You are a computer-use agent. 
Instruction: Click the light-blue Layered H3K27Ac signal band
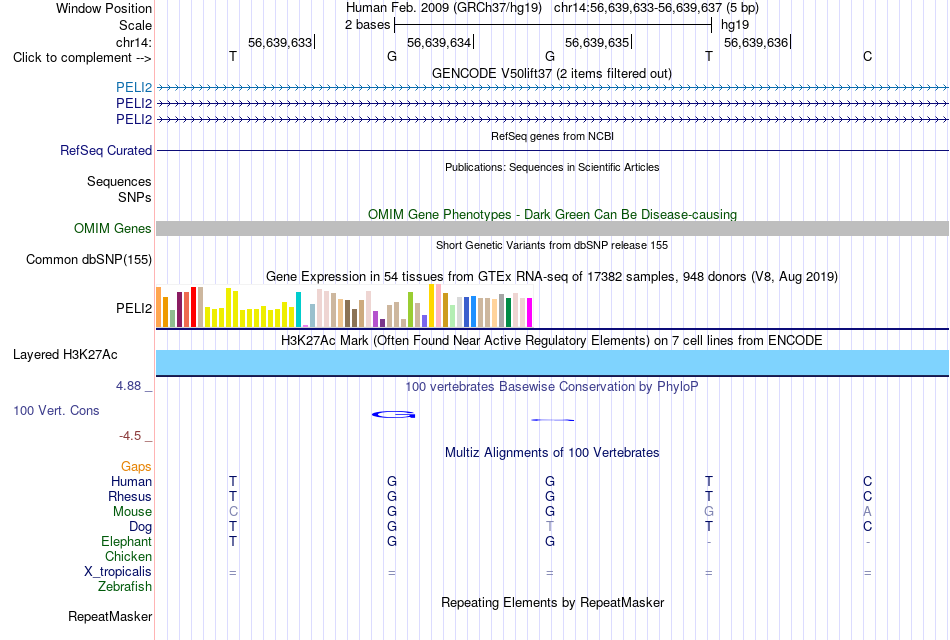pos(552,362)
